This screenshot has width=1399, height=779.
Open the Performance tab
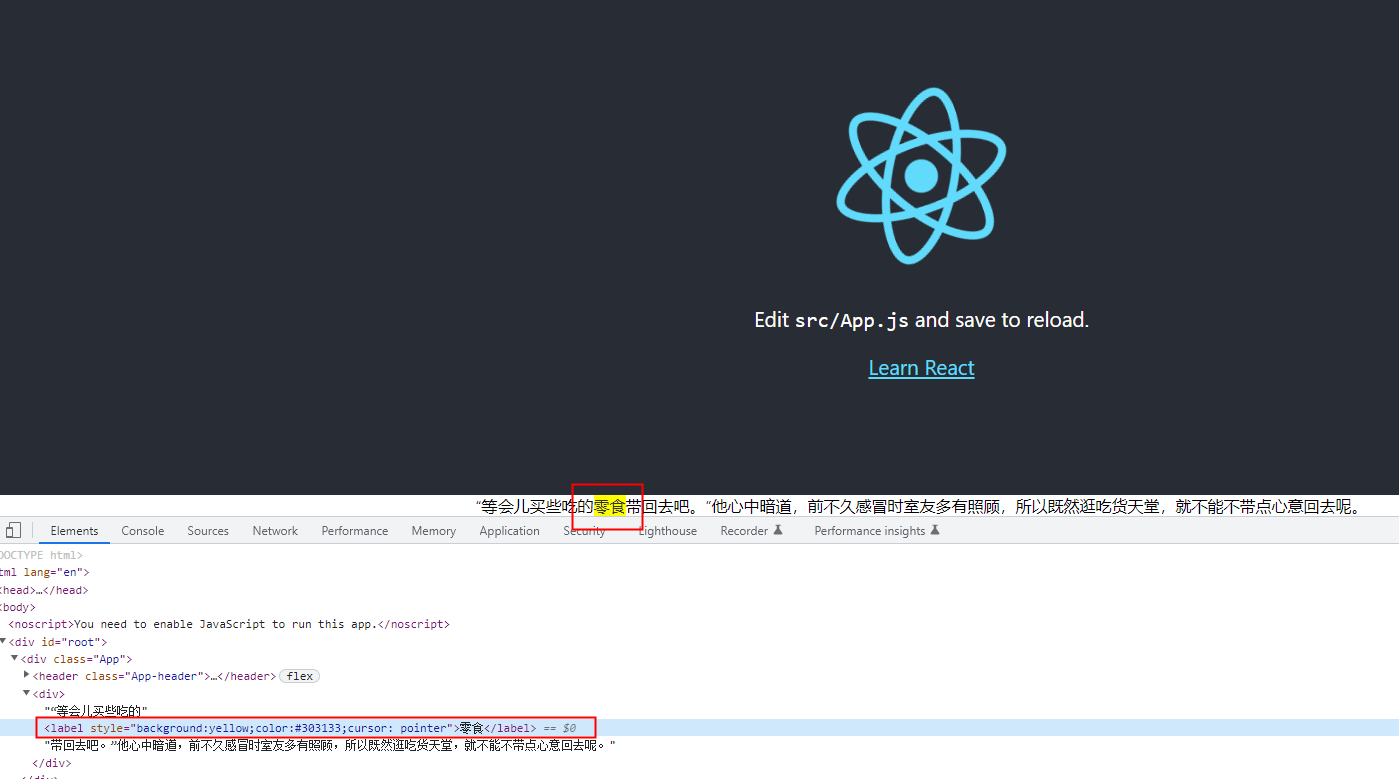(355, 531)
